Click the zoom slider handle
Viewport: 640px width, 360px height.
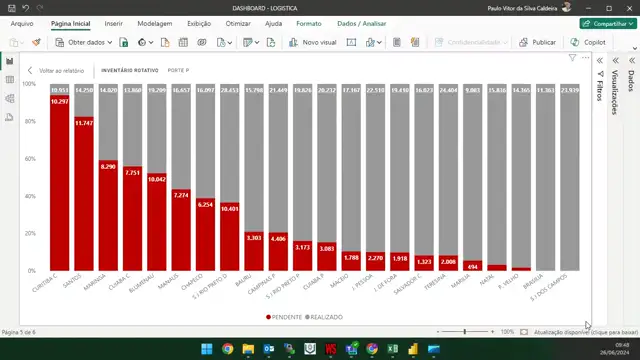[464, 332]
